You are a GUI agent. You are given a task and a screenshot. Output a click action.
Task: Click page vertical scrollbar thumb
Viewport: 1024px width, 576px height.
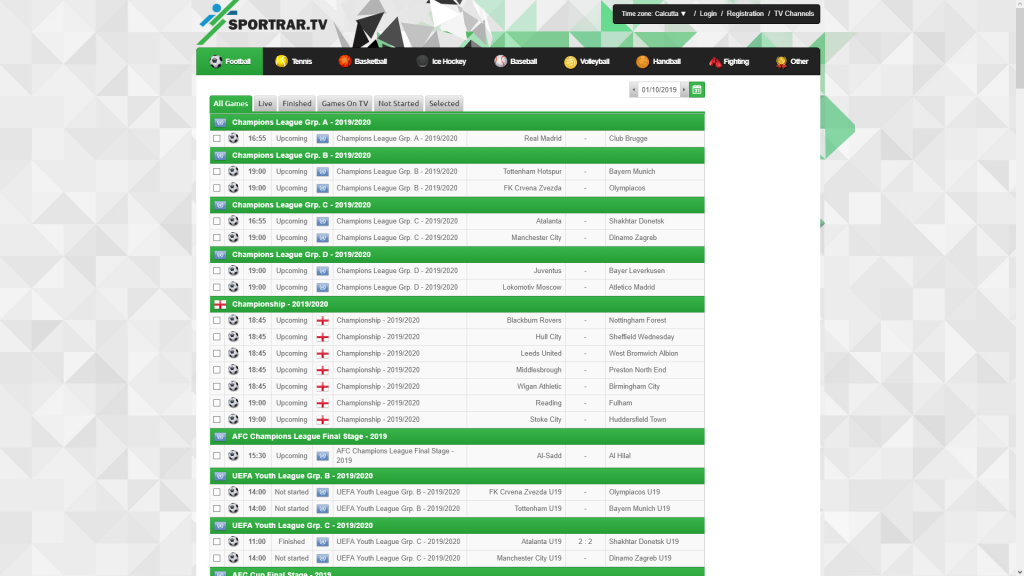click(x=1019, y=48)
